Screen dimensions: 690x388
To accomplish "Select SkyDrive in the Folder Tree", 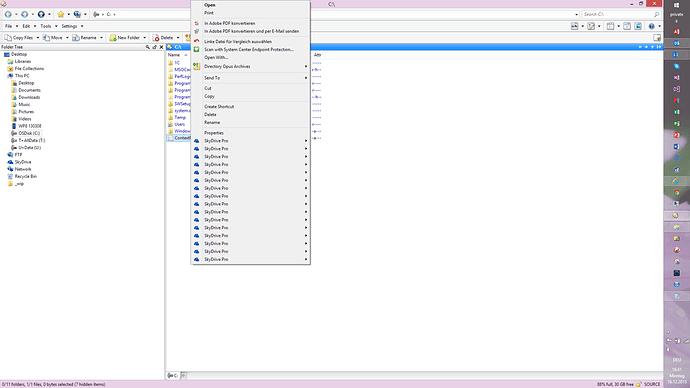I will pyautogui.click(x=23, y=162).
